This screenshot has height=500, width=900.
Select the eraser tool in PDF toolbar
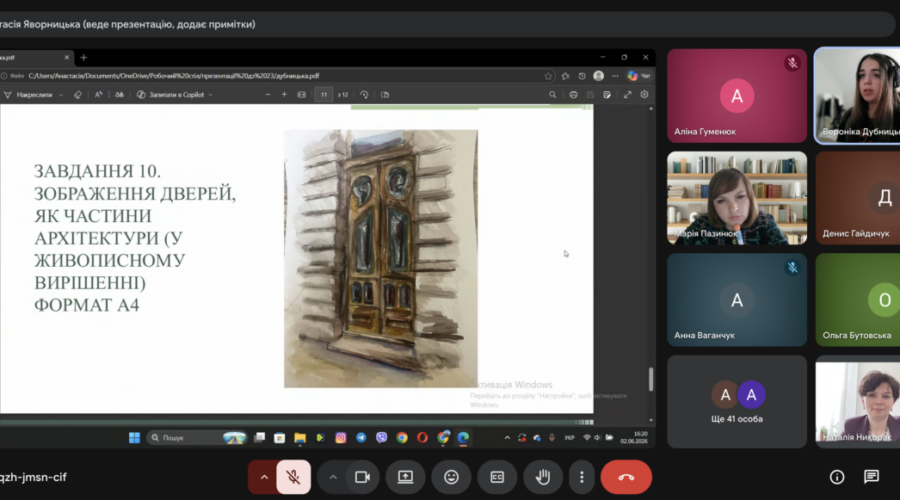[x=77, y=95]
